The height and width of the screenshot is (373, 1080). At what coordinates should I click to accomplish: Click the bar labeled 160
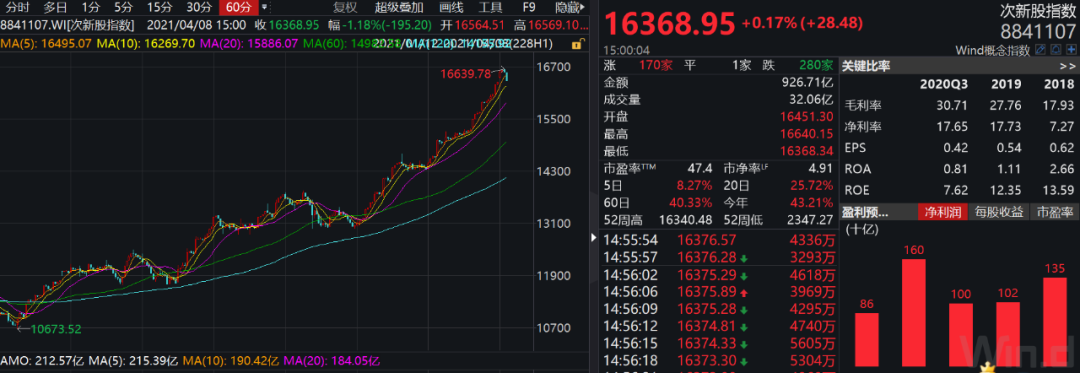click(x=914, y=312)
